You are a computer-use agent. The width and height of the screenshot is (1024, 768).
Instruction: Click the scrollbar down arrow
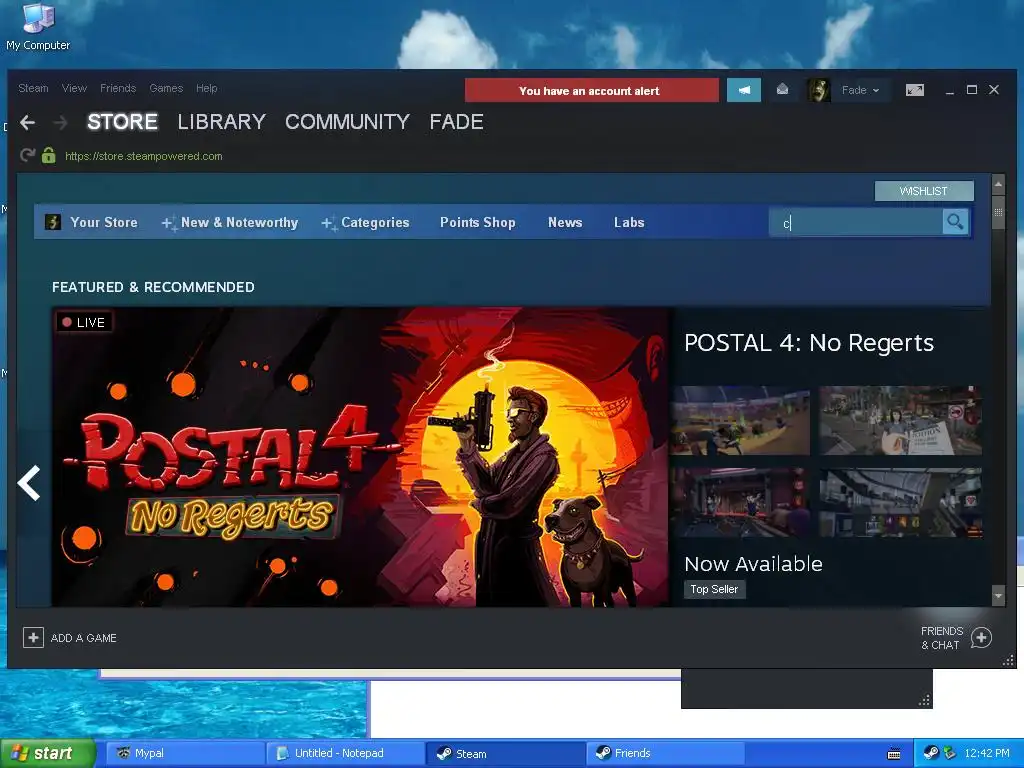tap(998, 596)
